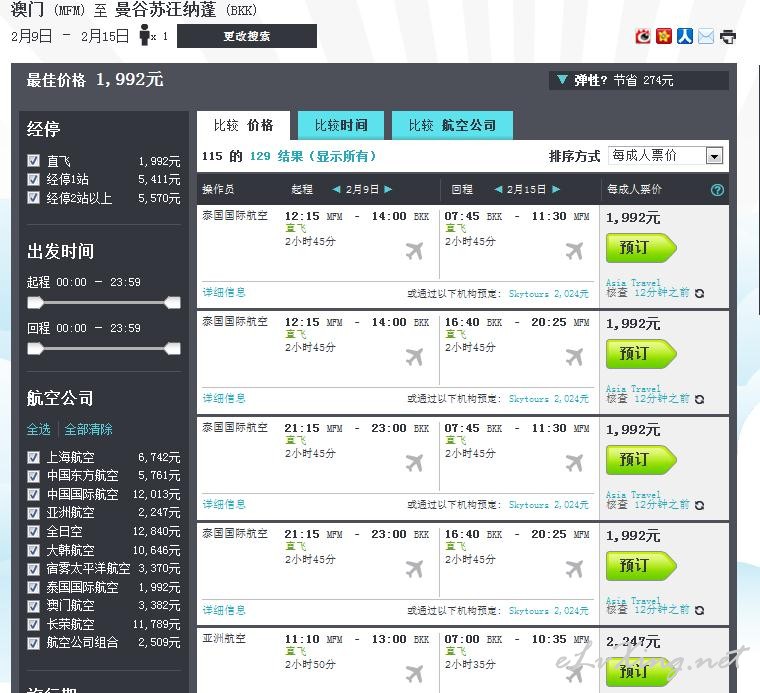Uncheck 中国国际航空 airline
760x693 pixels.
(x=33, y=494)
